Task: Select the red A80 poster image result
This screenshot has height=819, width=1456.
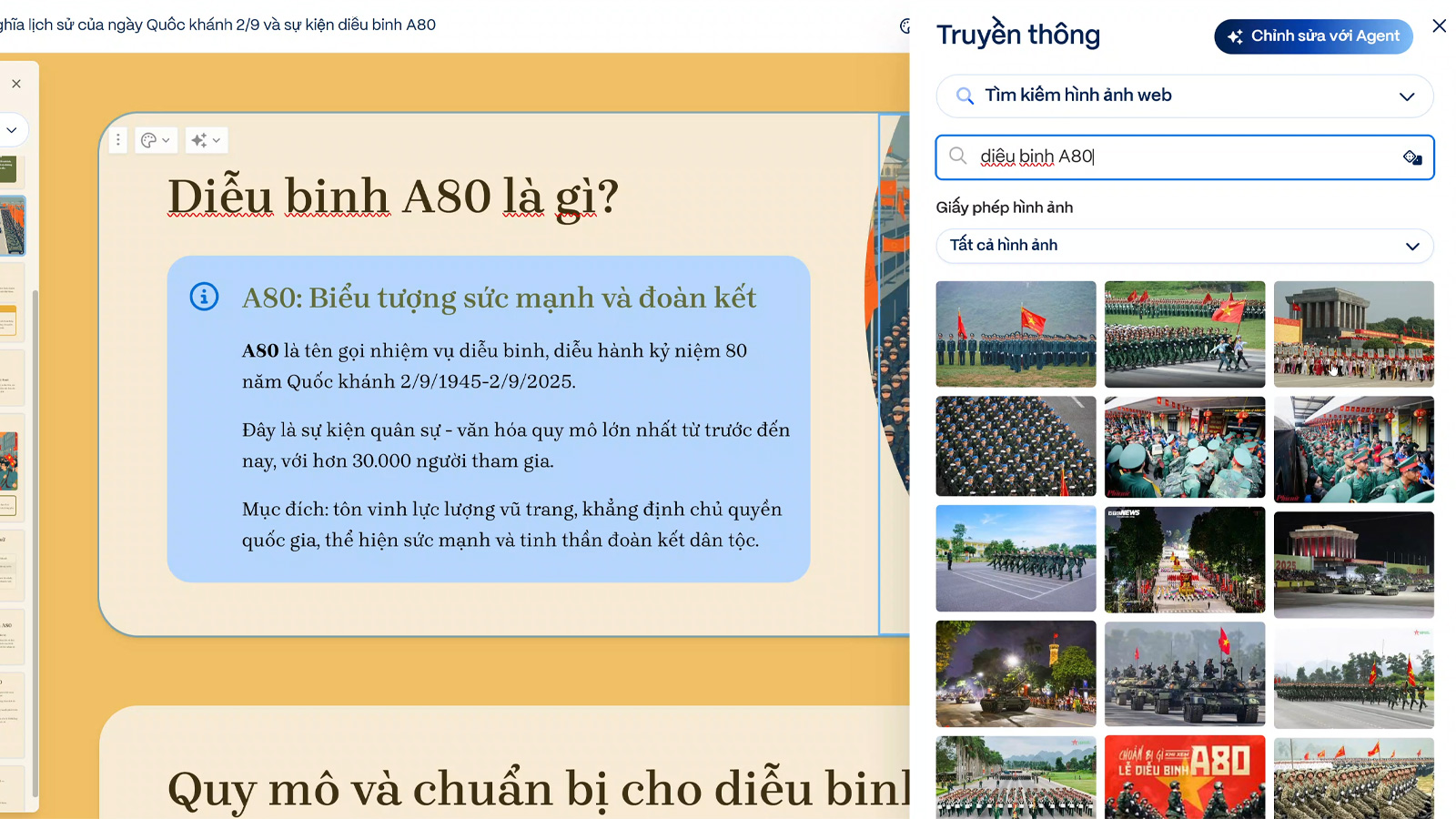Action: pos(1184,776)
